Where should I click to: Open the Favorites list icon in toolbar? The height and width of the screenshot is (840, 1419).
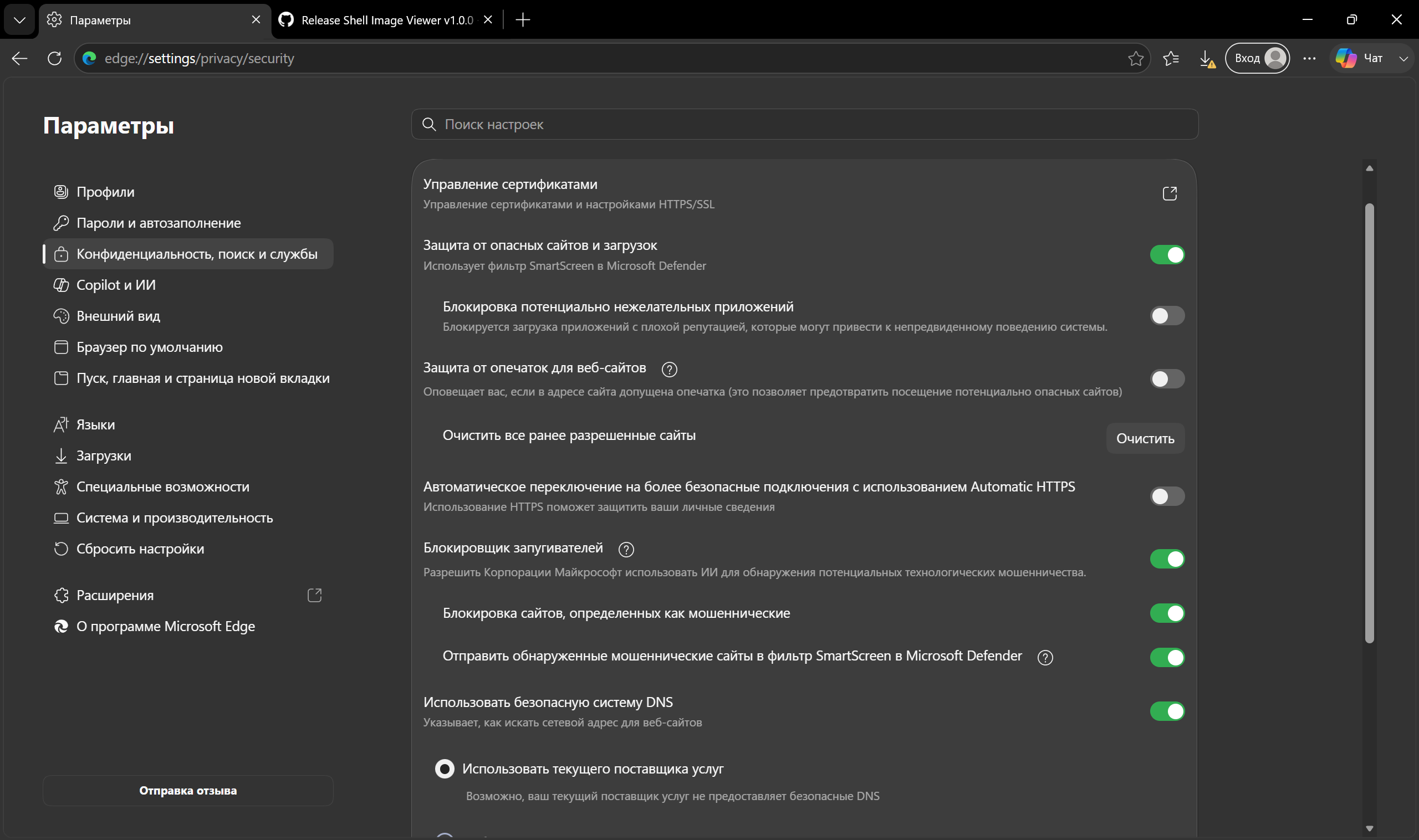click(x=1171, y=58)
